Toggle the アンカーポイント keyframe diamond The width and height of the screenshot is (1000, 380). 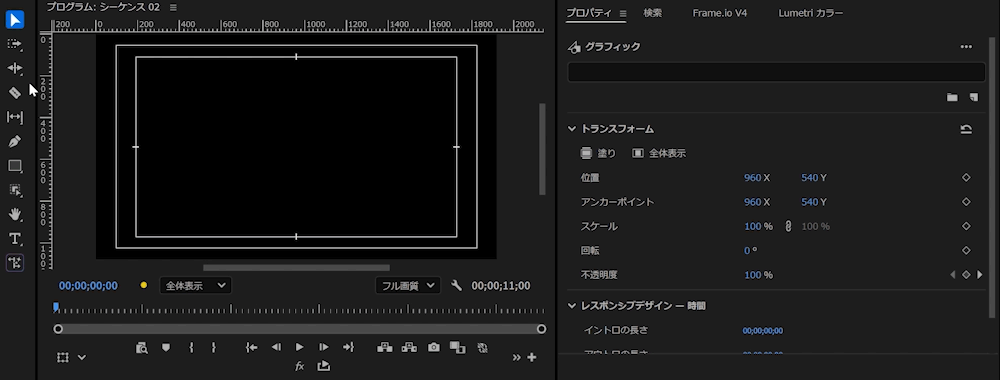click(x=966, y=202)
